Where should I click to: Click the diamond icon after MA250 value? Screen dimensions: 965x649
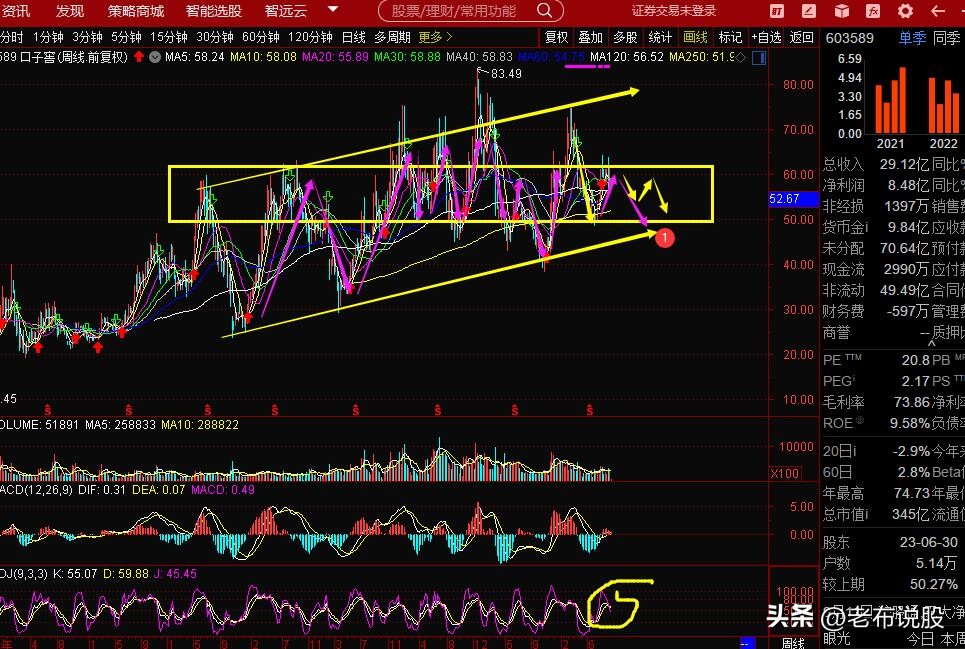click(741, 57)
